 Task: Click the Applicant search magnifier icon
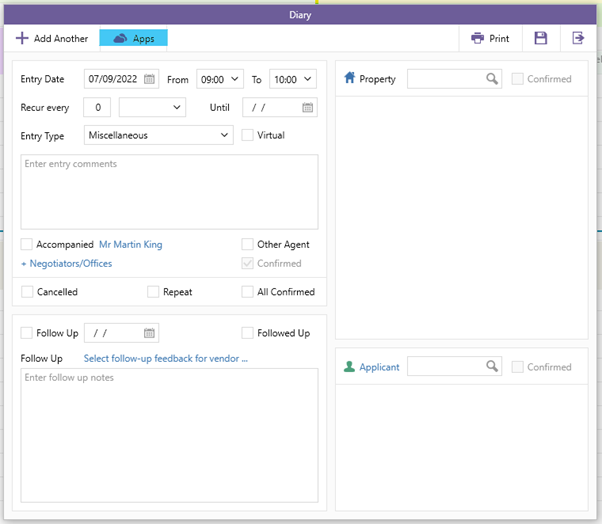pos(492,367)
